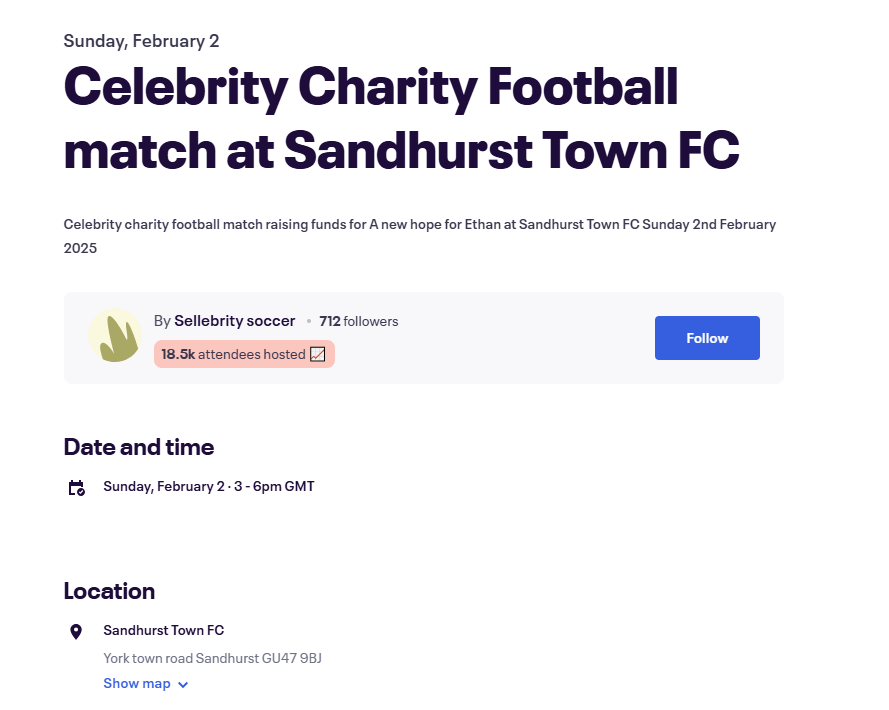Screen dimensions: 889x710
Task: Click the bullet separator before followers count
Action: 309,321
